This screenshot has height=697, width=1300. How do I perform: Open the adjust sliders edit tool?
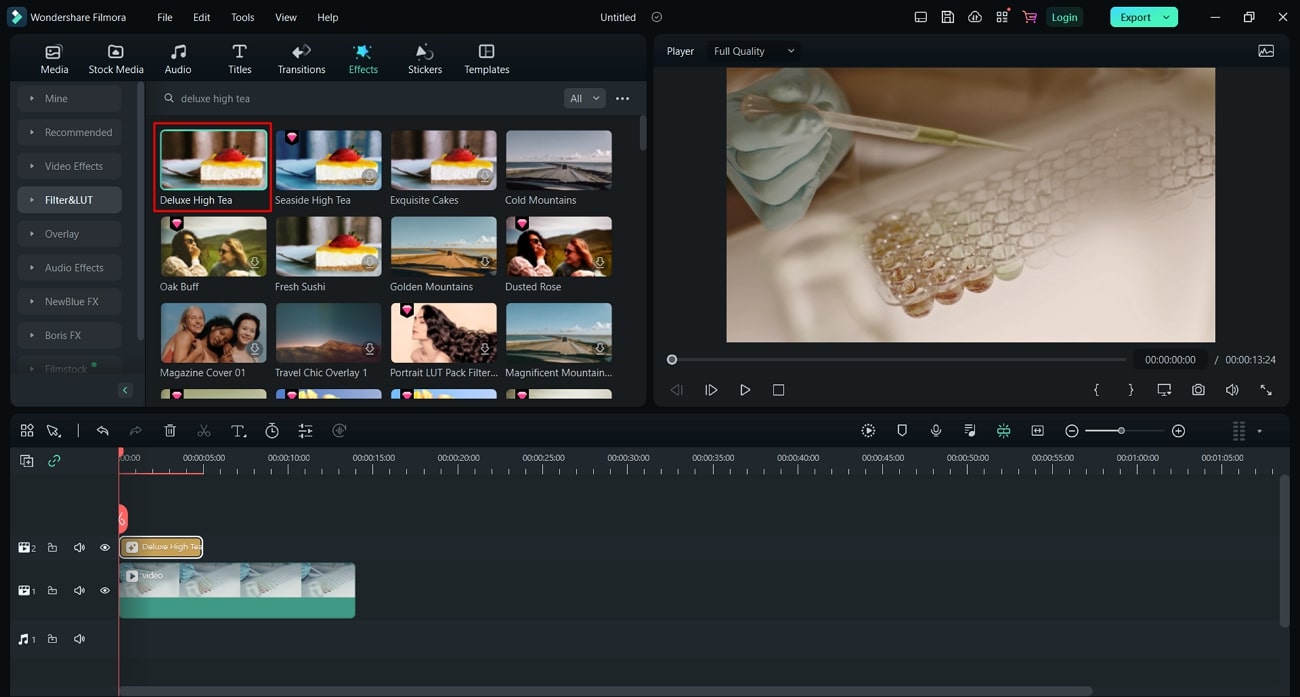coord(306,431)
